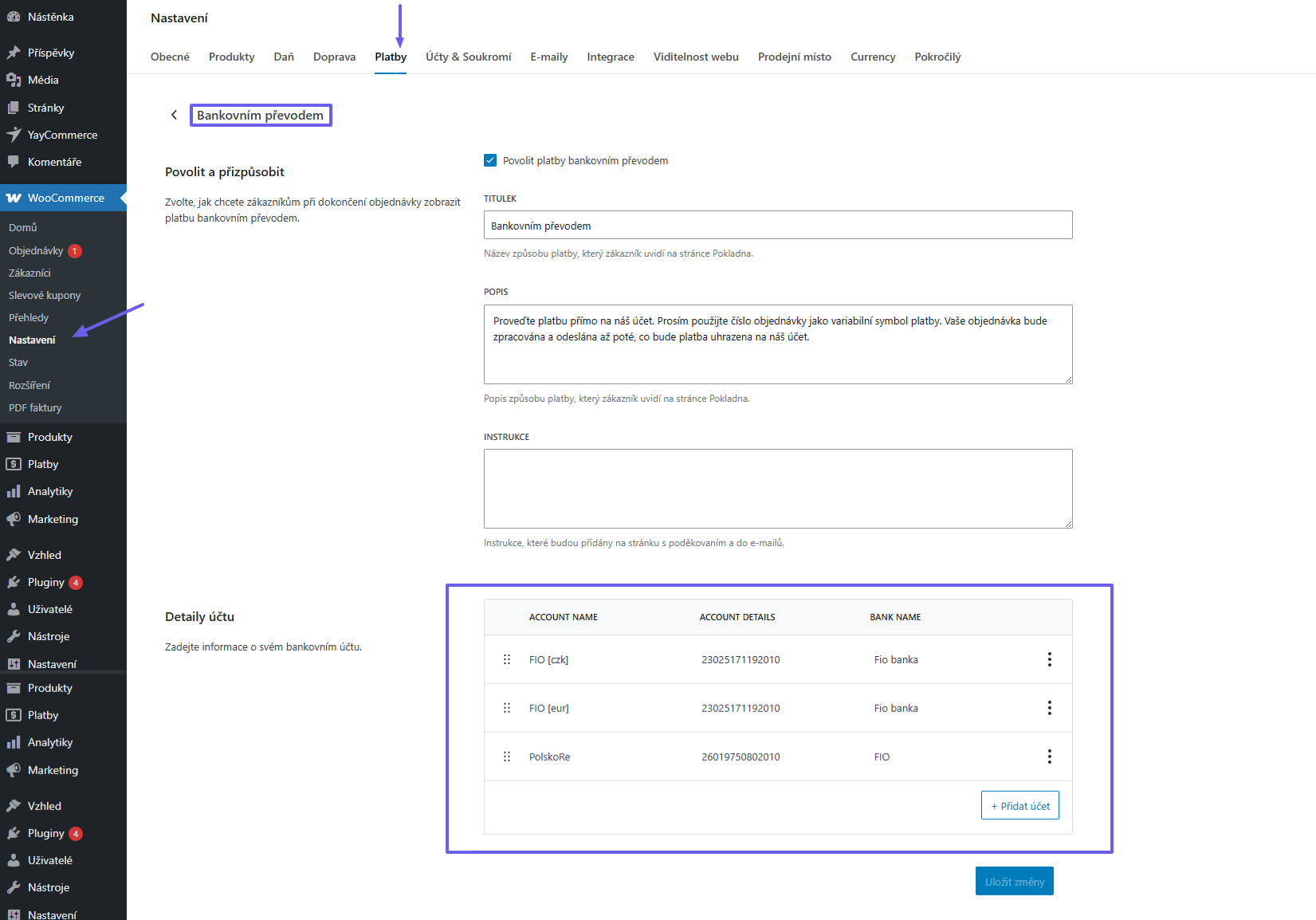Open Vzhled in the sidebar
This screenshot has height=920, width=1316.
point(45,554)
